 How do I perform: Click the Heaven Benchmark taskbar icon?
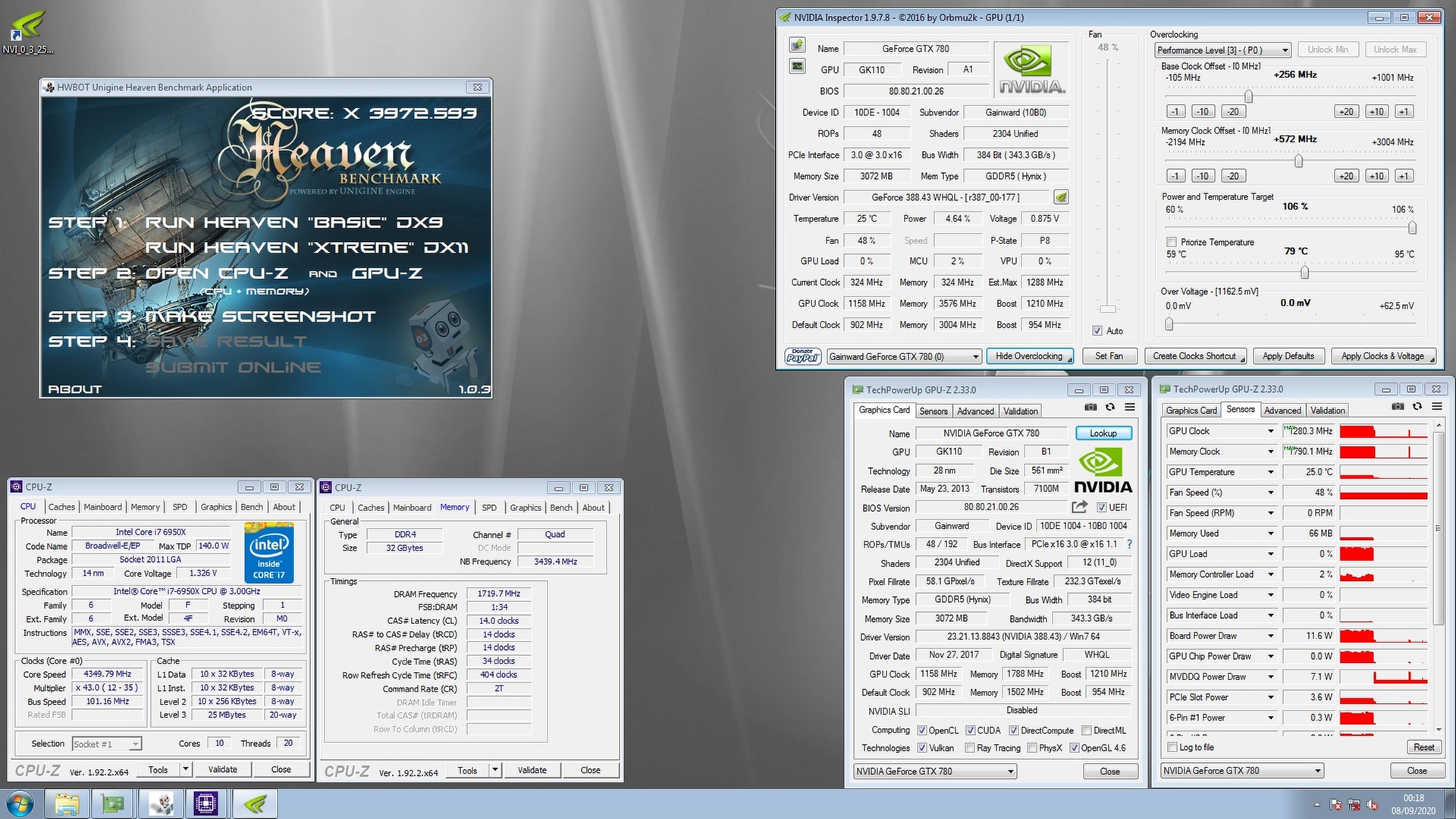(x=160, y=804)
